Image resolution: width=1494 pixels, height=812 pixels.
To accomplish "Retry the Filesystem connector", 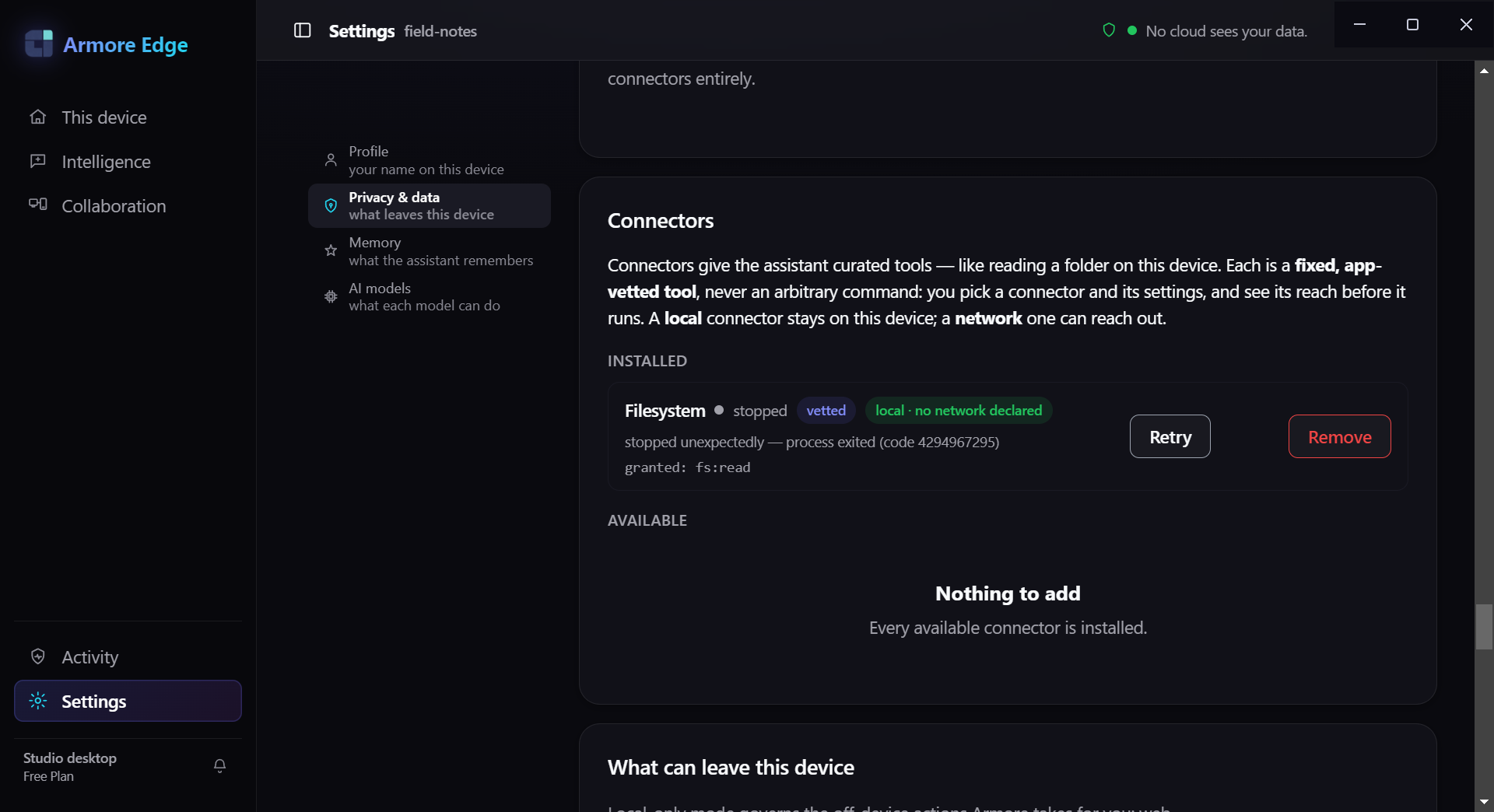I will pos(1170,436).
